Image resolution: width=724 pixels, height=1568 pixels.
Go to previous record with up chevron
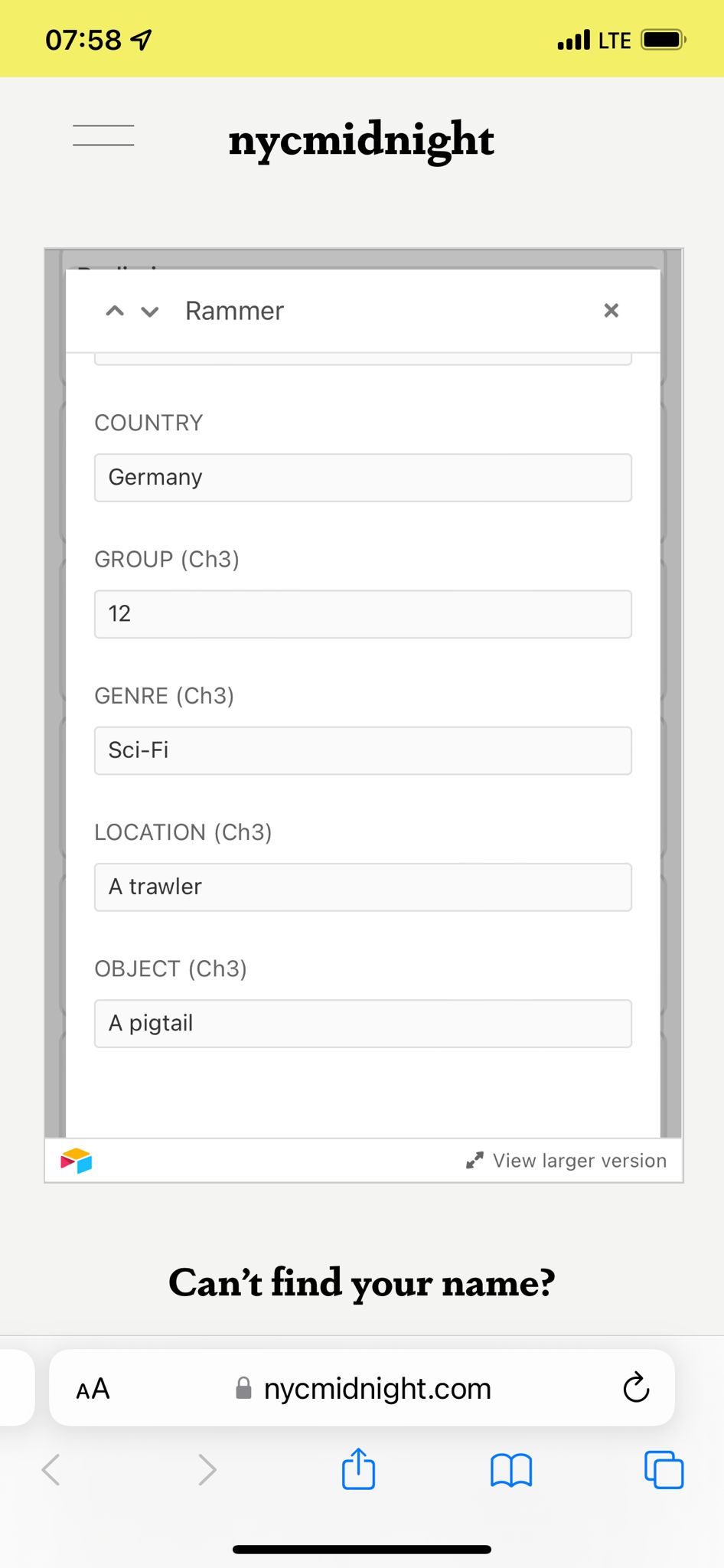coord(115,311)
